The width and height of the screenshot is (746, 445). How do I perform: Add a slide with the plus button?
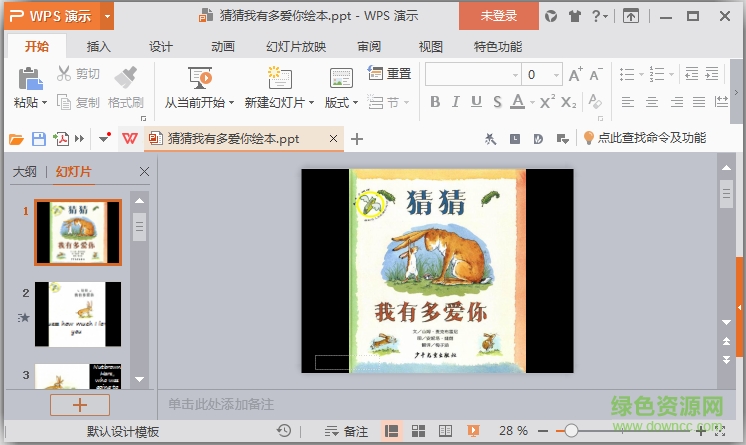click(x=80, y=405)
